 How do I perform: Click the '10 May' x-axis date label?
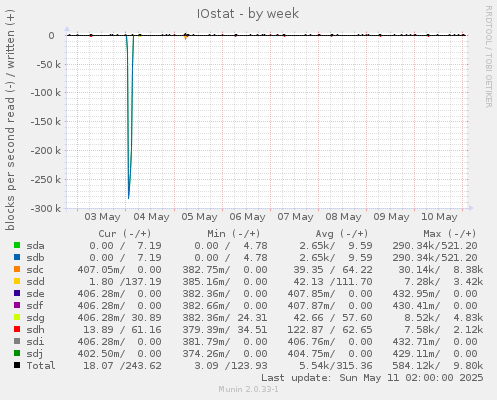439,217
